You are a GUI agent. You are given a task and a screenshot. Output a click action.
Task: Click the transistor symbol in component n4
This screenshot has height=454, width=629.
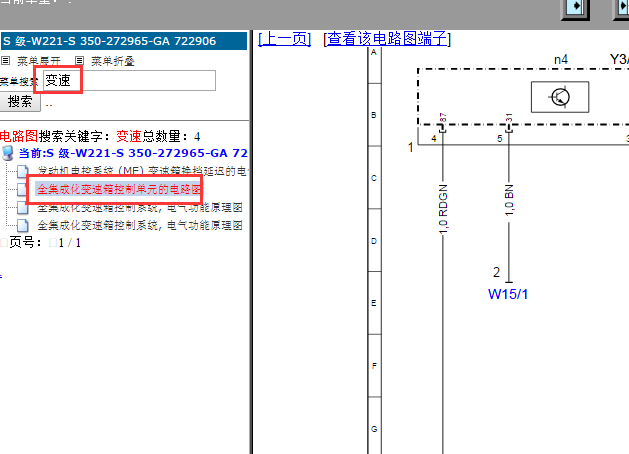[x=560, y=97]
